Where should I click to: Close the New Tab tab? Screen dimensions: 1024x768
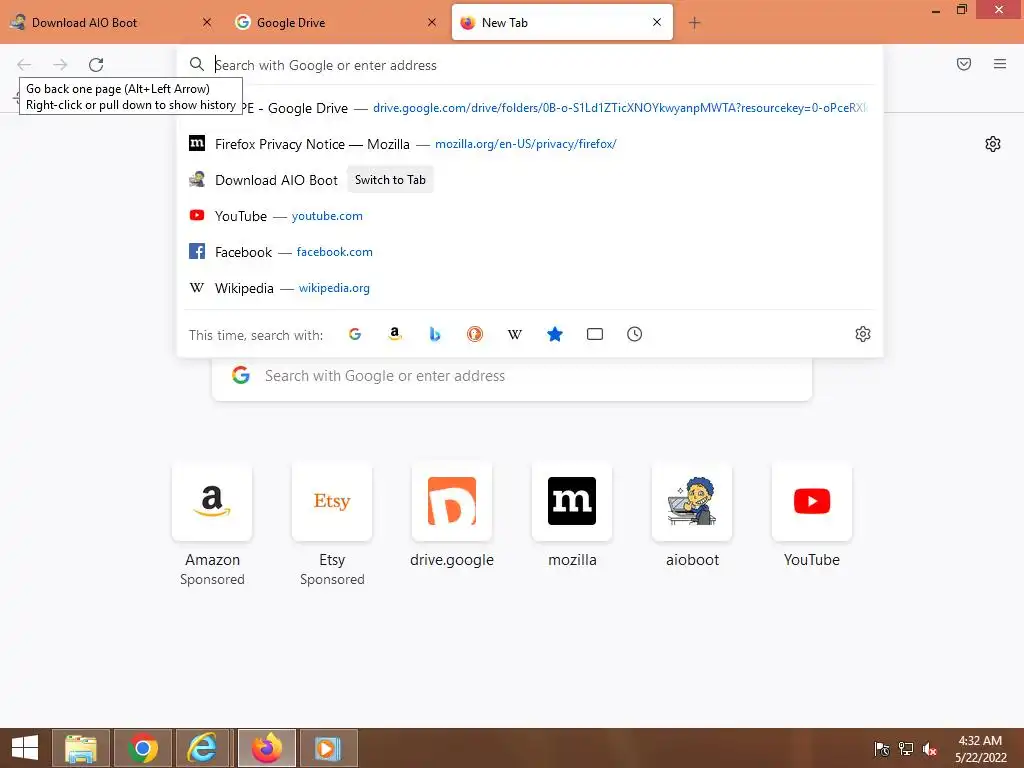pos(657,22)
